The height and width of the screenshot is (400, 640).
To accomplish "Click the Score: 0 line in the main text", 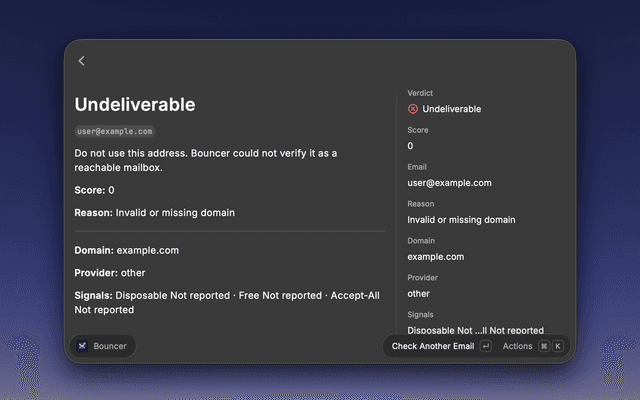I will 94,190.
